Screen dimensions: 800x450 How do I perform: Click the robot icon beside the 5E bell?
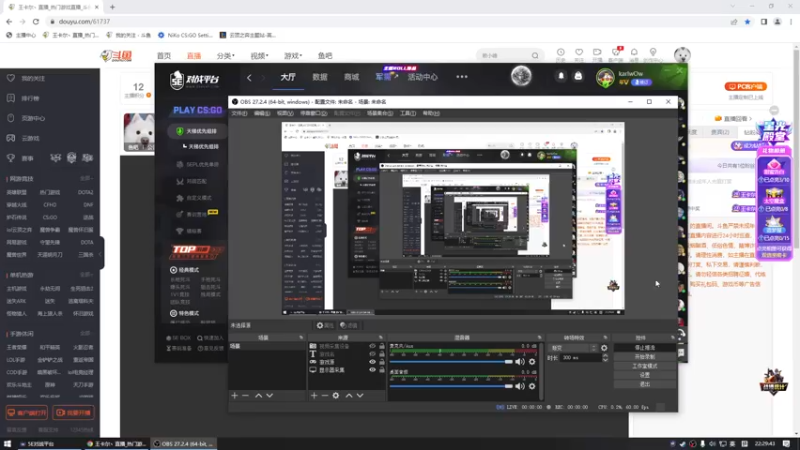(x=578, y=76)
